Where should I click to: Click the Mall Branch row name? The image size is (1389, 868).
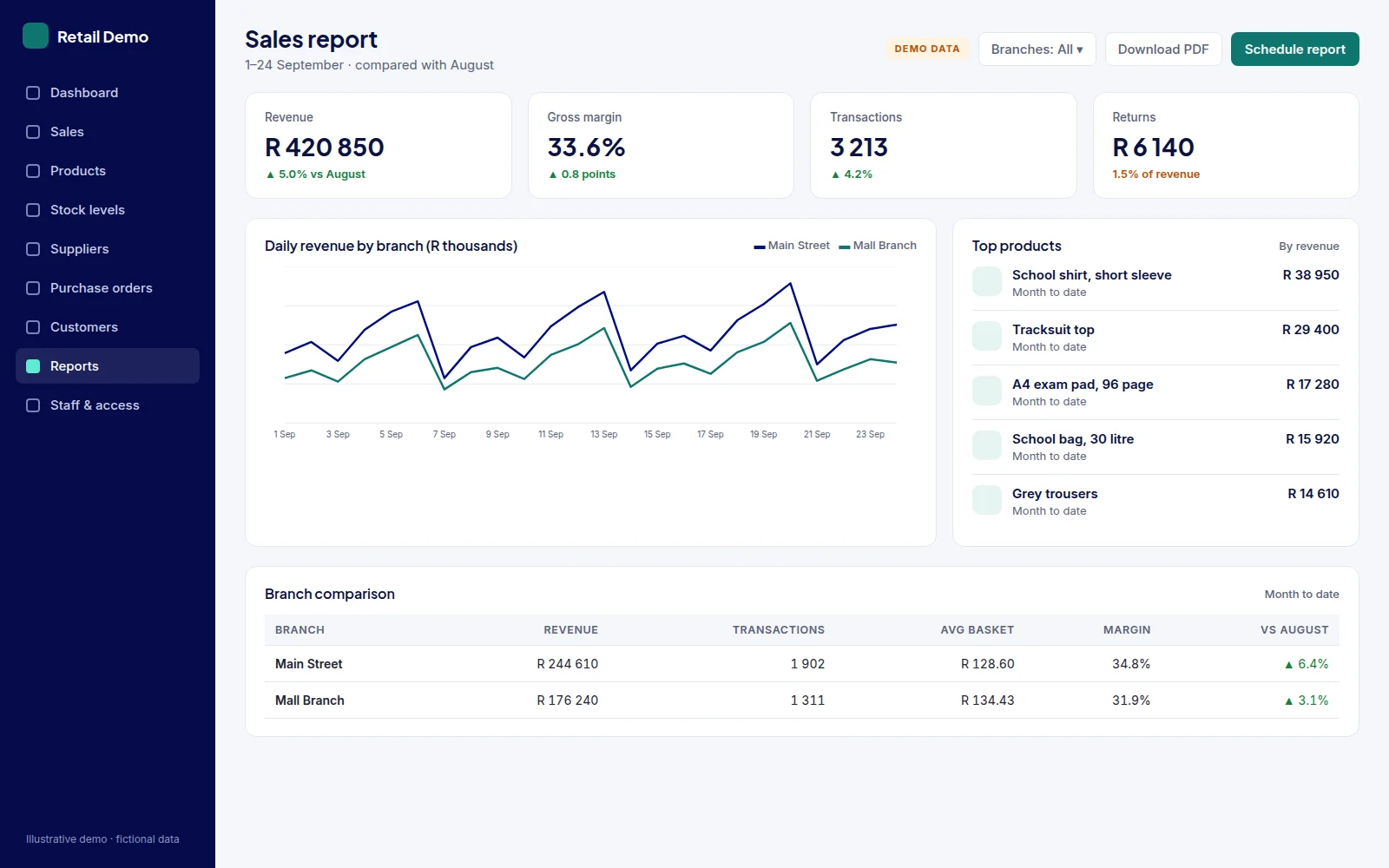310,700
